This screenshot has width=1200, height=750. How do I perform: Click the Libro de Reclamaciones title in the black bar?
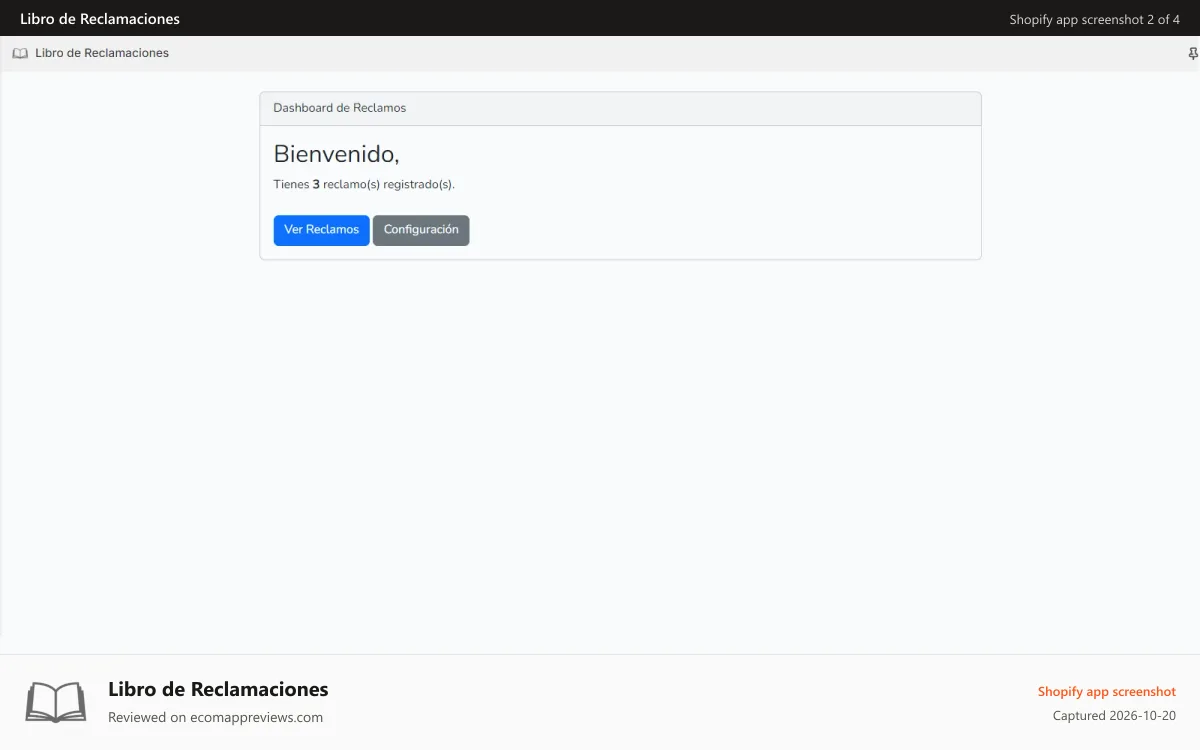[x=100, y=19]
